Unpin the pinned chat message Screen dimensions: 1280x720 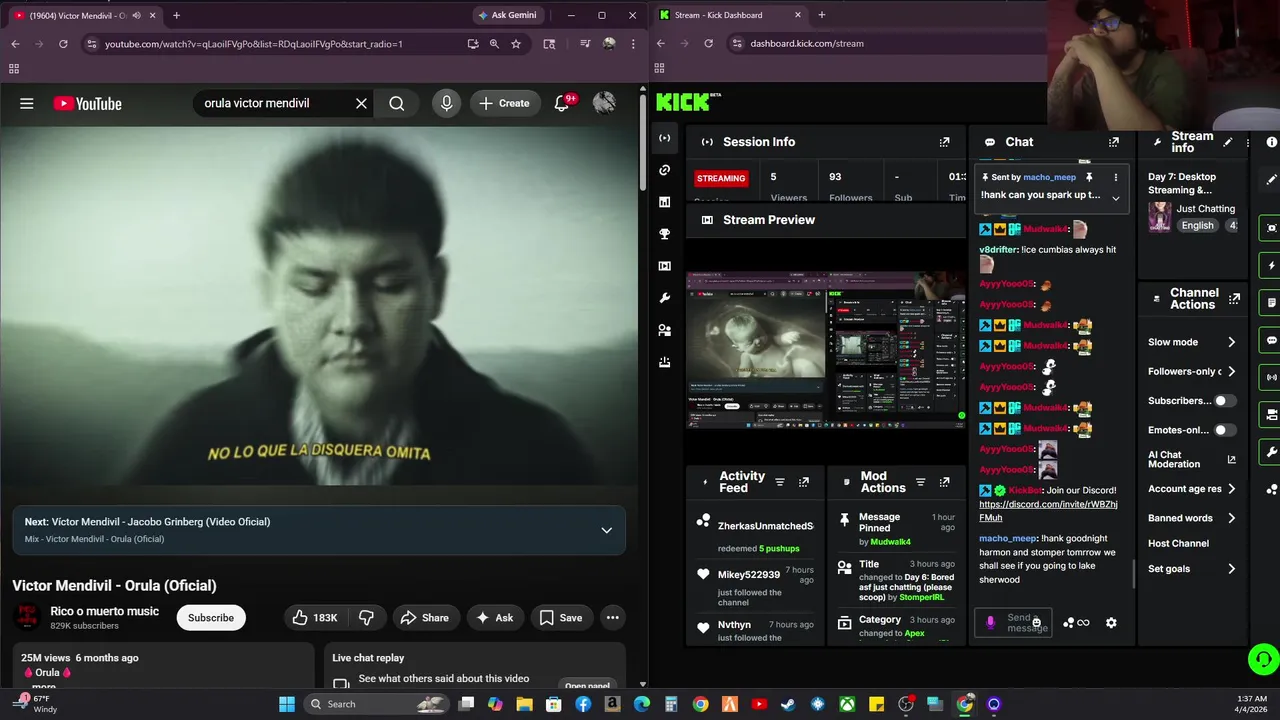1089,177
